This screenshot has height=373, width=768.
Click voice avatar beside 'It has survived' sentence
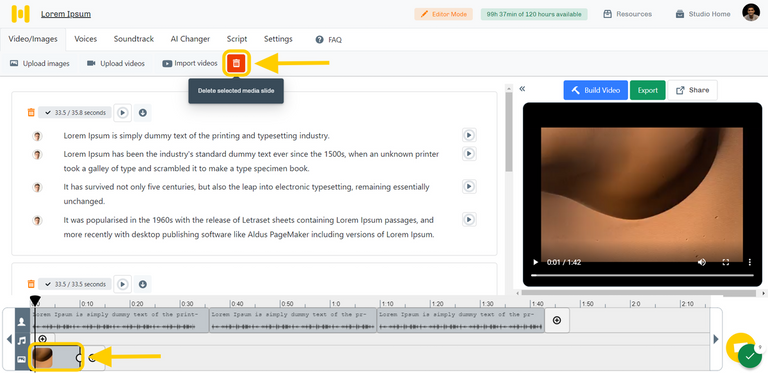37,187
